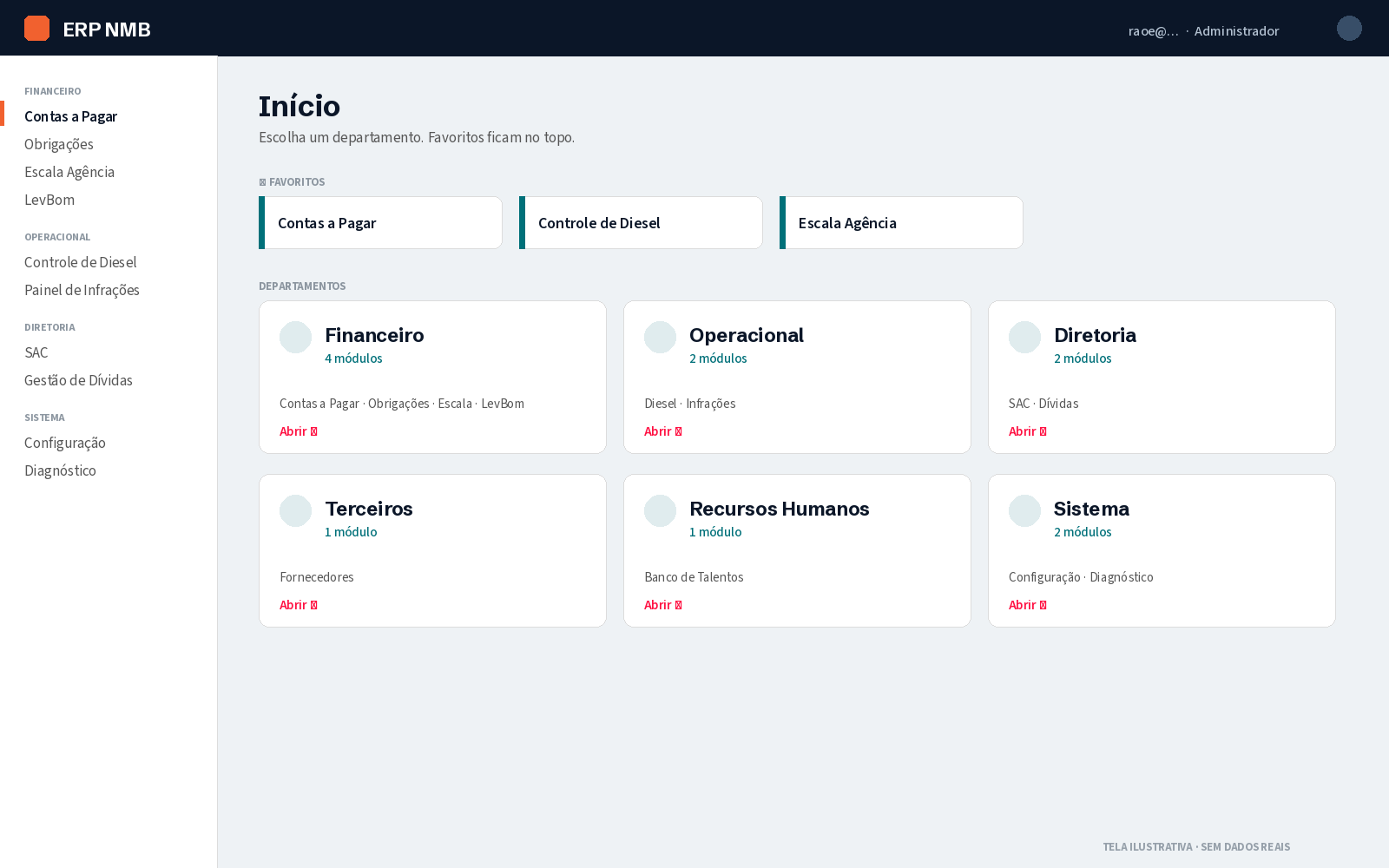Click the Diretoria department round icon

(x=1024, y=337)
